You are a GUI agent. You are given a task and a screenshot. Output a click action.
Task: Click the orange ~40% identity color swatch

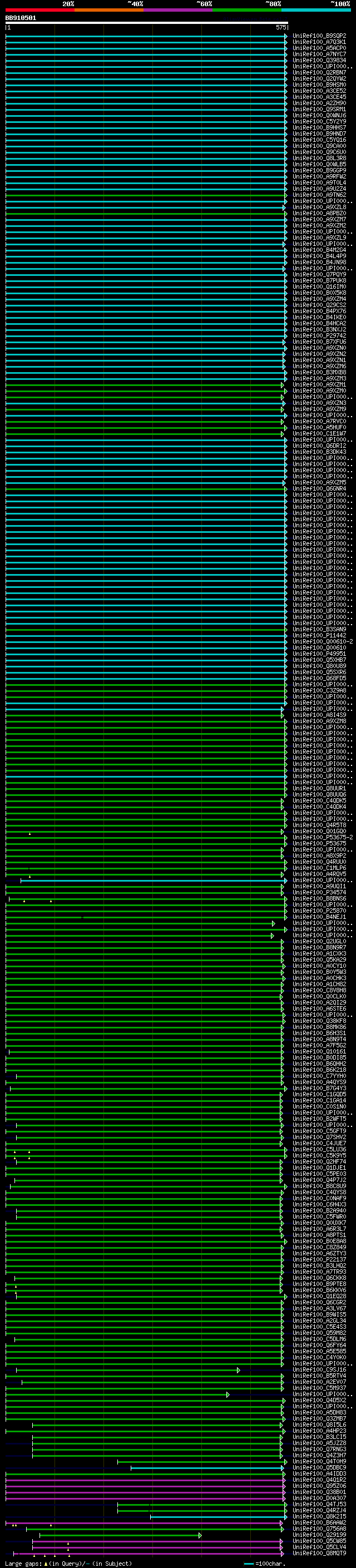tap(109, 10)
